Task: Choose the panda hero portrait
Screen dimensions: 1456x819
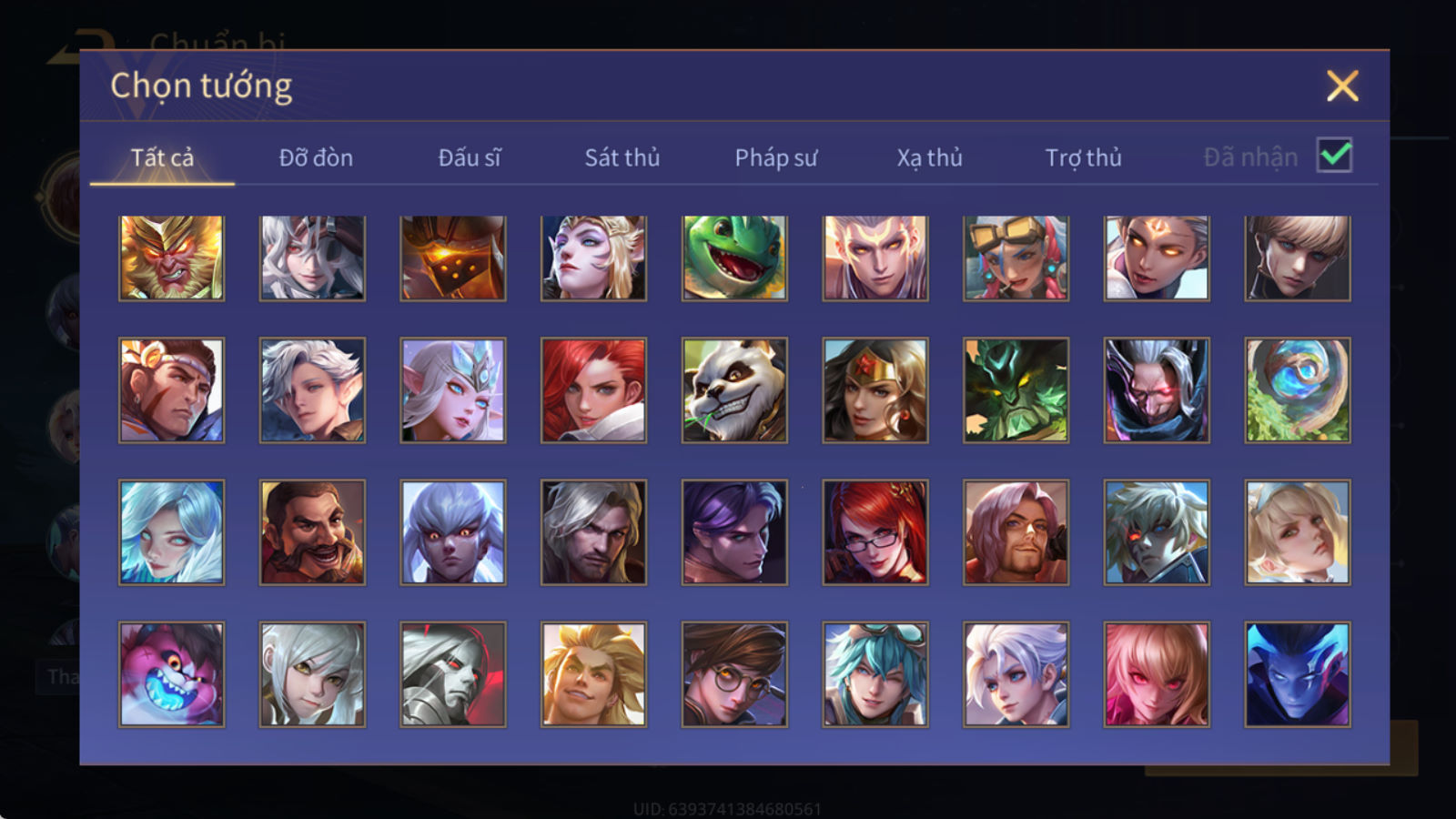Action: (734, 390)
